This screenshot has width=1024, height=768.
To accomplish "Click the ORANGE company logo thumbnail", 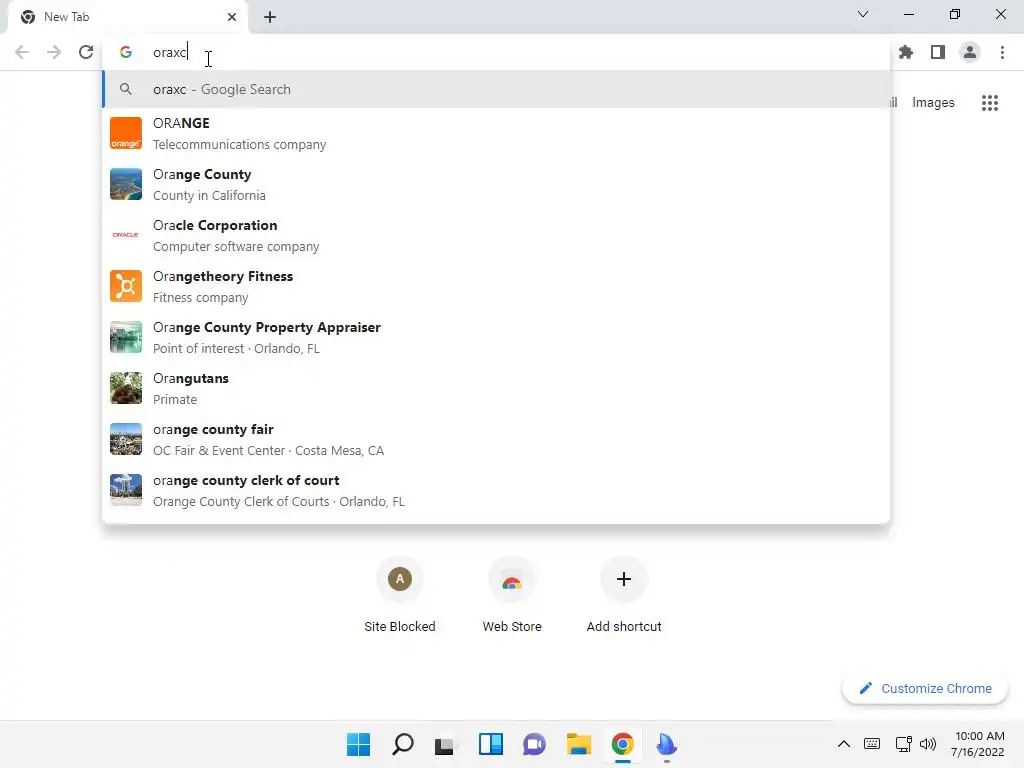I will pos(125,133).
